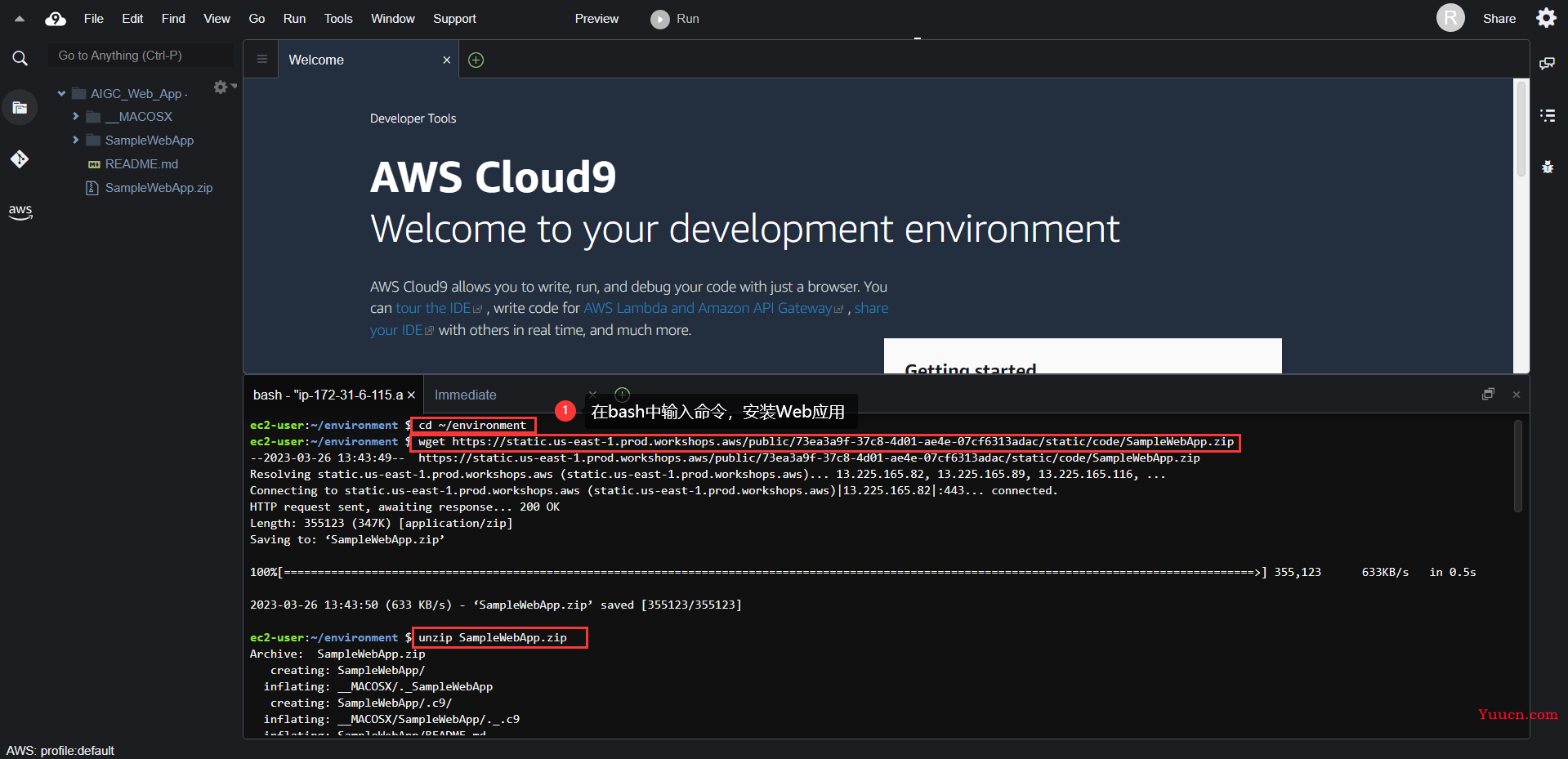Image resolution: width=1568 pixels, height=759 pixels.
Task: Open the Source Control git icon
Action: (x=20, y=158)
